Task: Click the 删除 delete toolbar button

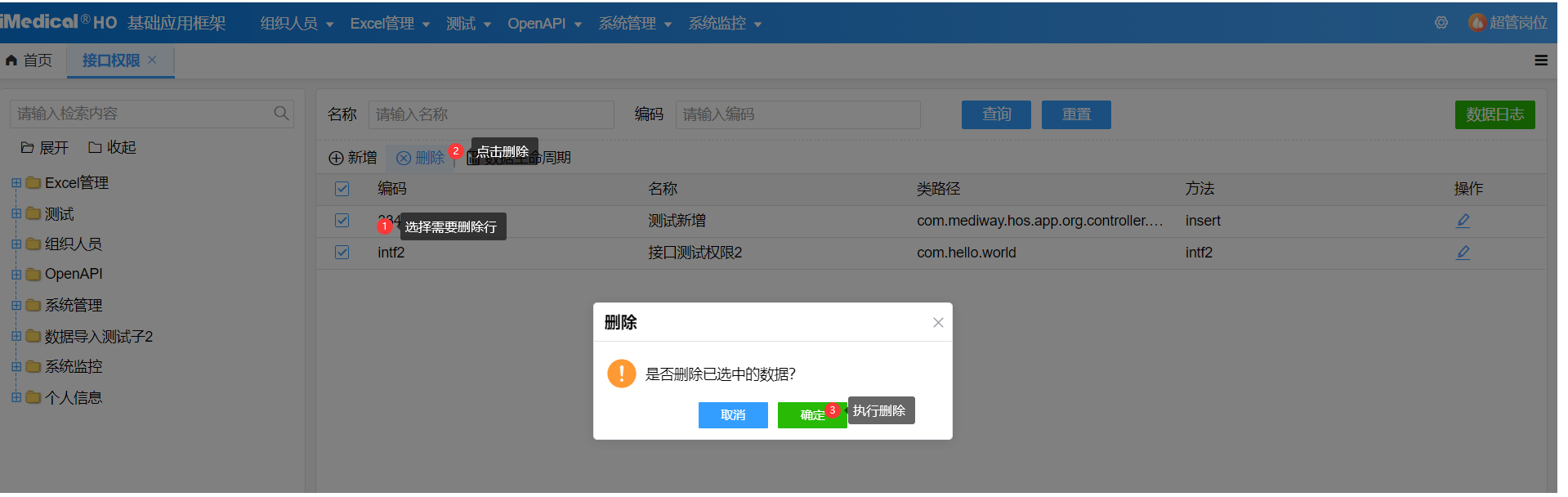Action: click(421, 158)
